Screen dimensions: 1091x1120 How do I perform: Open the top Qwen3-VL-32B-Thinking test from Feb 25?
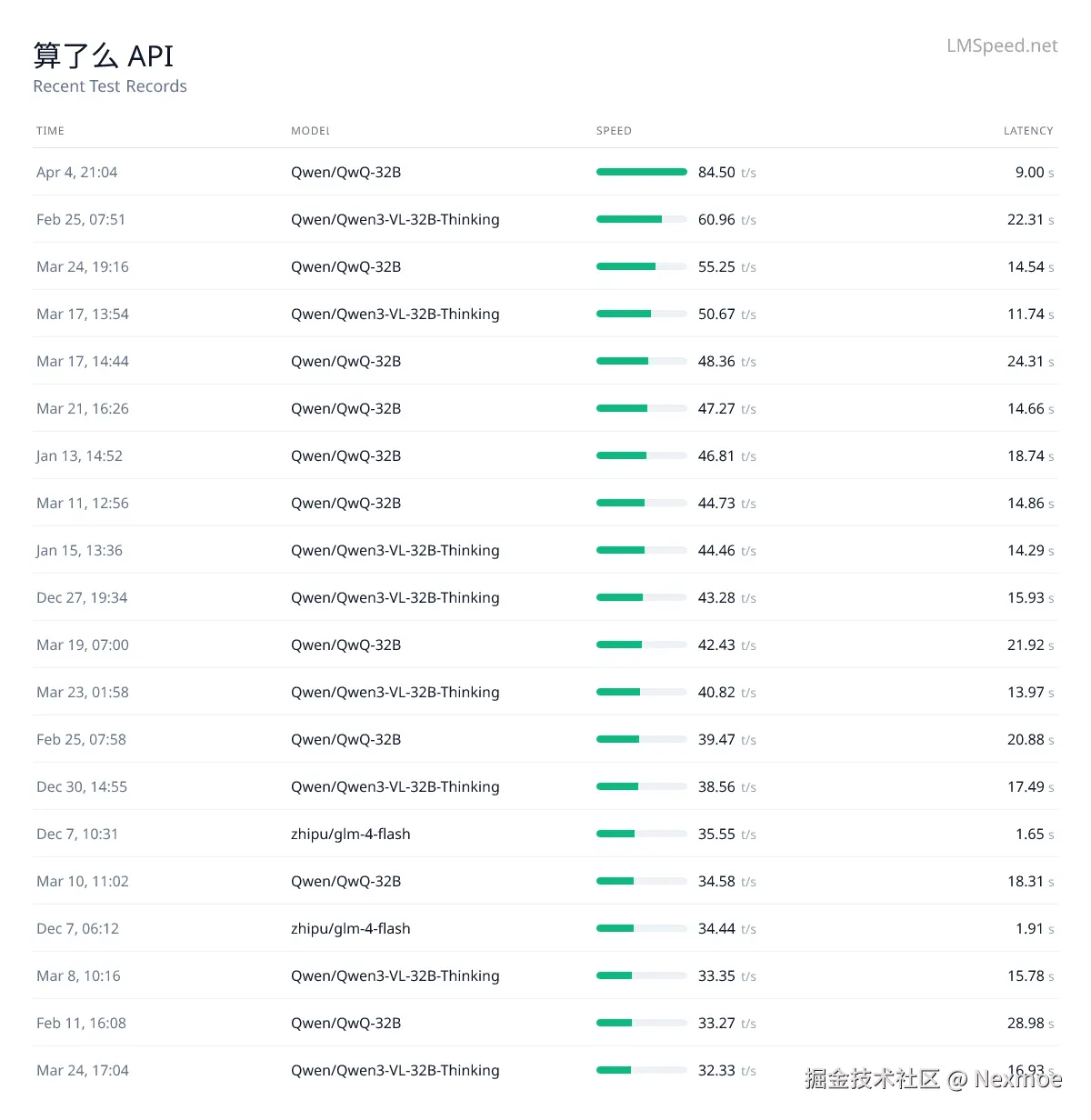point(395,219)
